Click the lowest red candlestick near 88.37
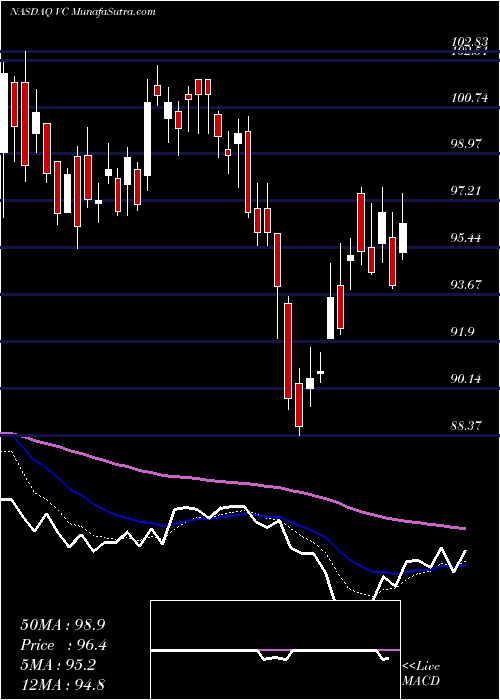 coord(299,404)
